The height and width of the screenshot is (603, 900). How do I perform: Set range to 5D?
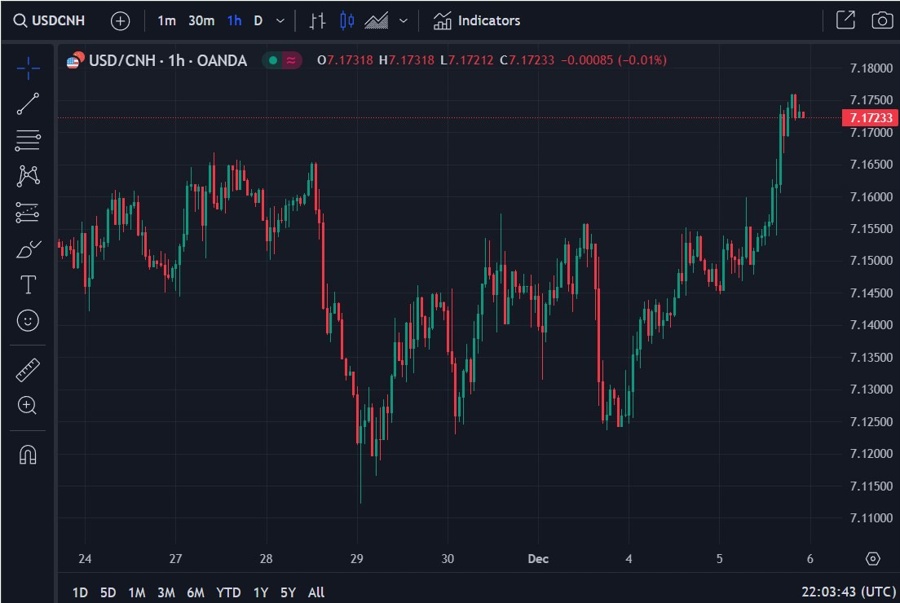point(108,592)
